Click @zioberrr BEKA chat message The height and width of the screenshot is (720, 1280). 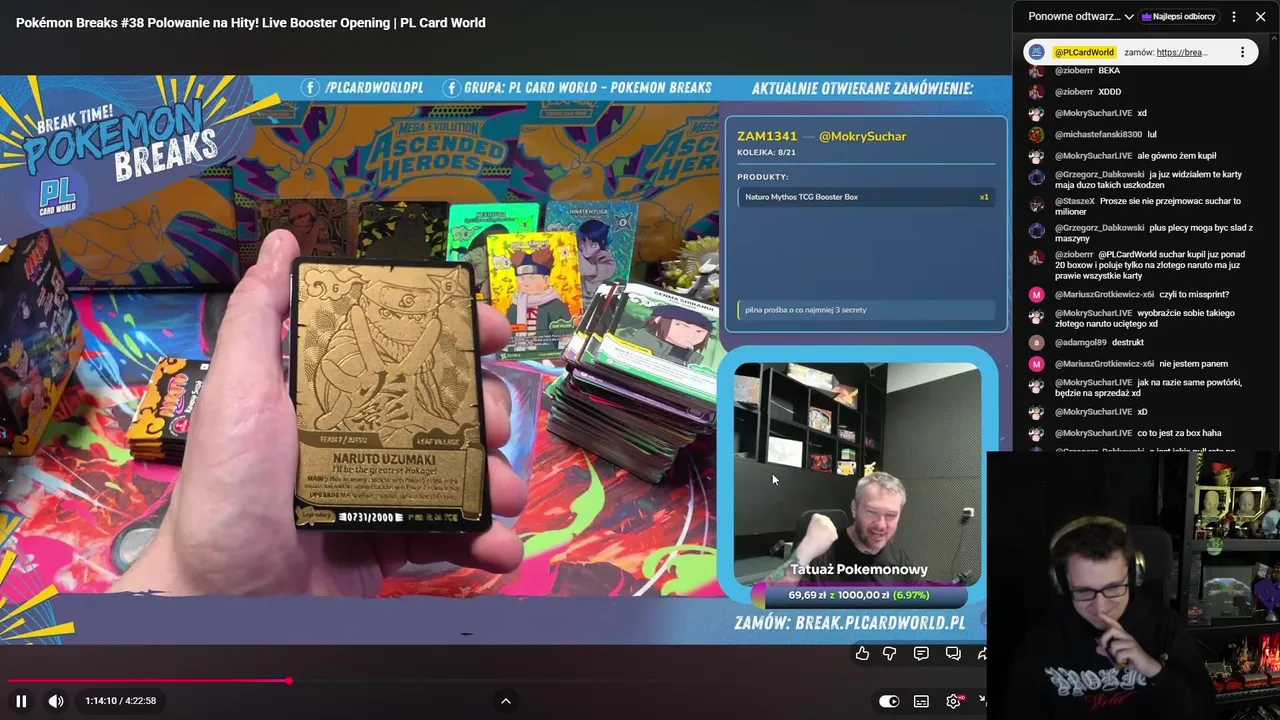point(1087,71)
